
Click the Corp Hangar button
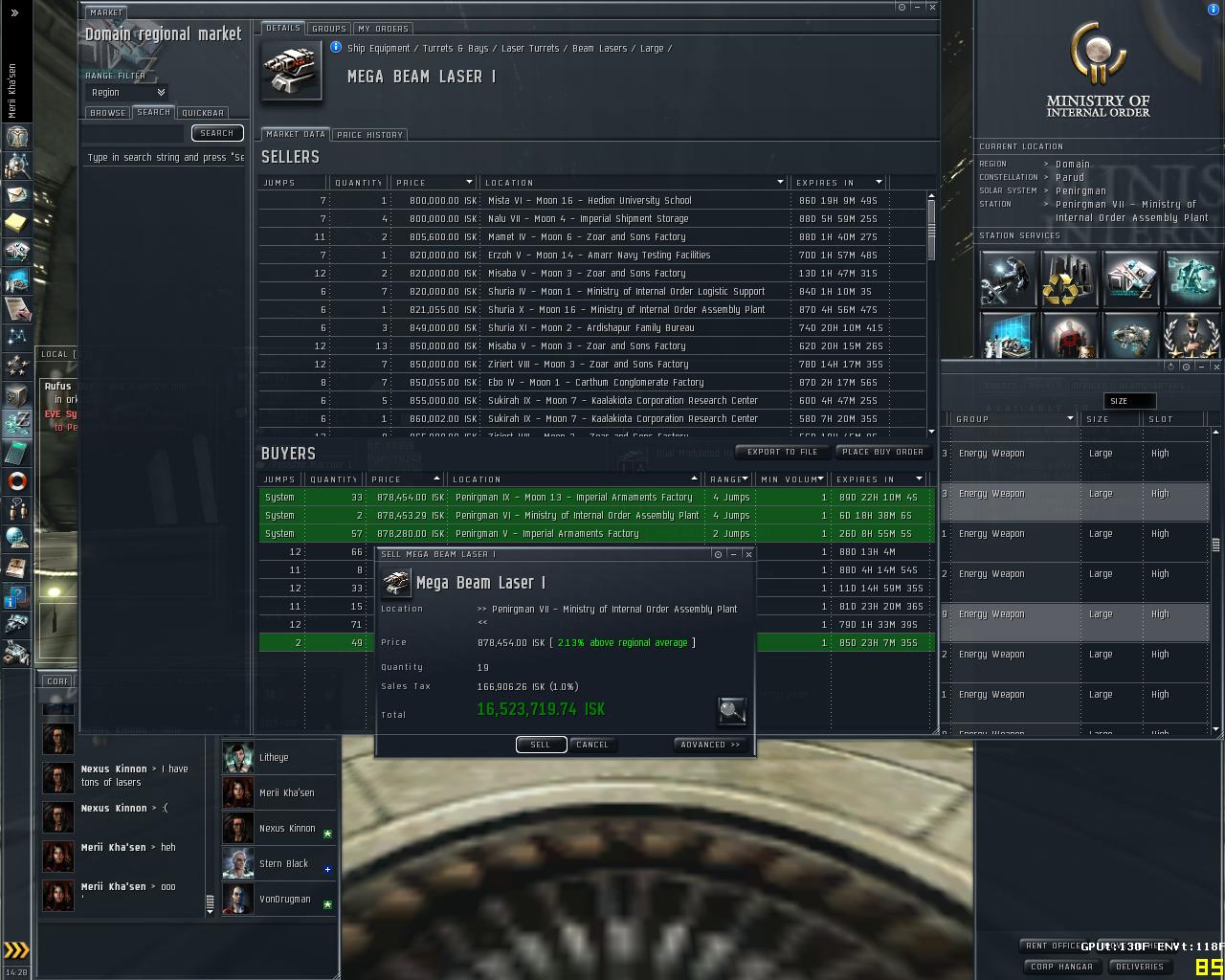coord(1061,967)
